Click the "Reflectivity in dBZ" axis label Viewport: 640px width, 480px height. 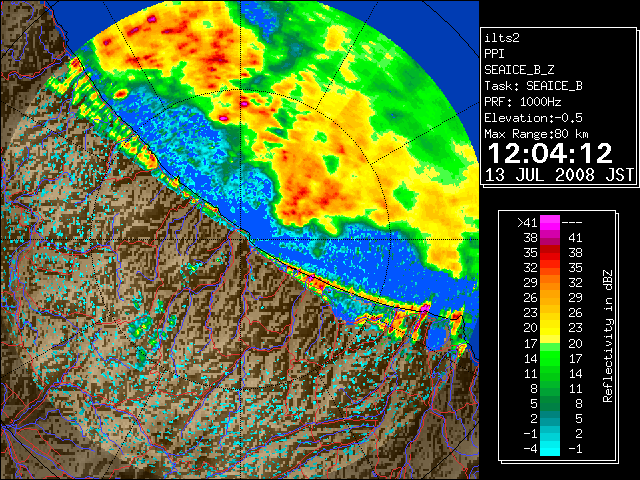click(608, 336)
